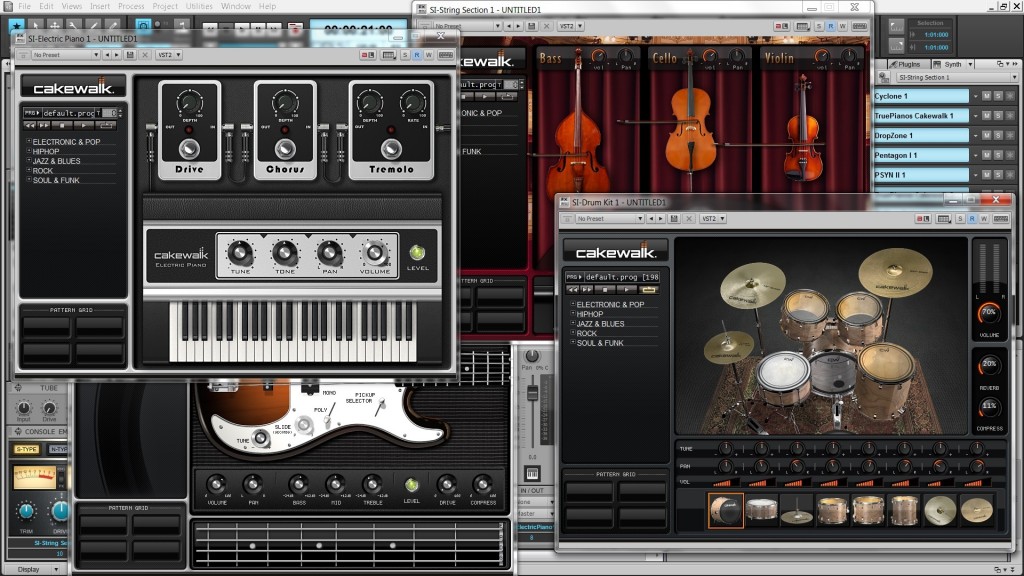Screen dimensions: 1024x576
Task: Expand ROCK in Electric Piano browser
Action: coord(29,170)
